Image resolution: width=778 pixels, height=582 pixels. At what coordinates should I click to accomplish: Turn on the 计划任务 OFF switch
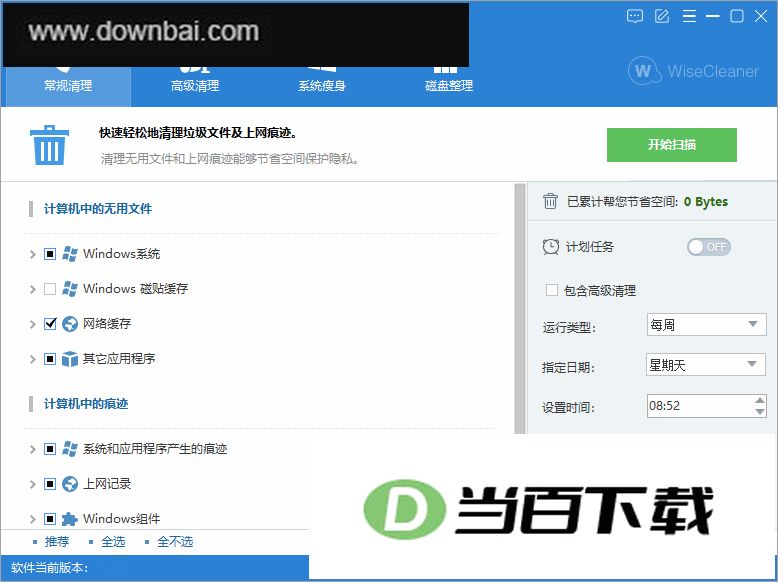click(709, 247)
